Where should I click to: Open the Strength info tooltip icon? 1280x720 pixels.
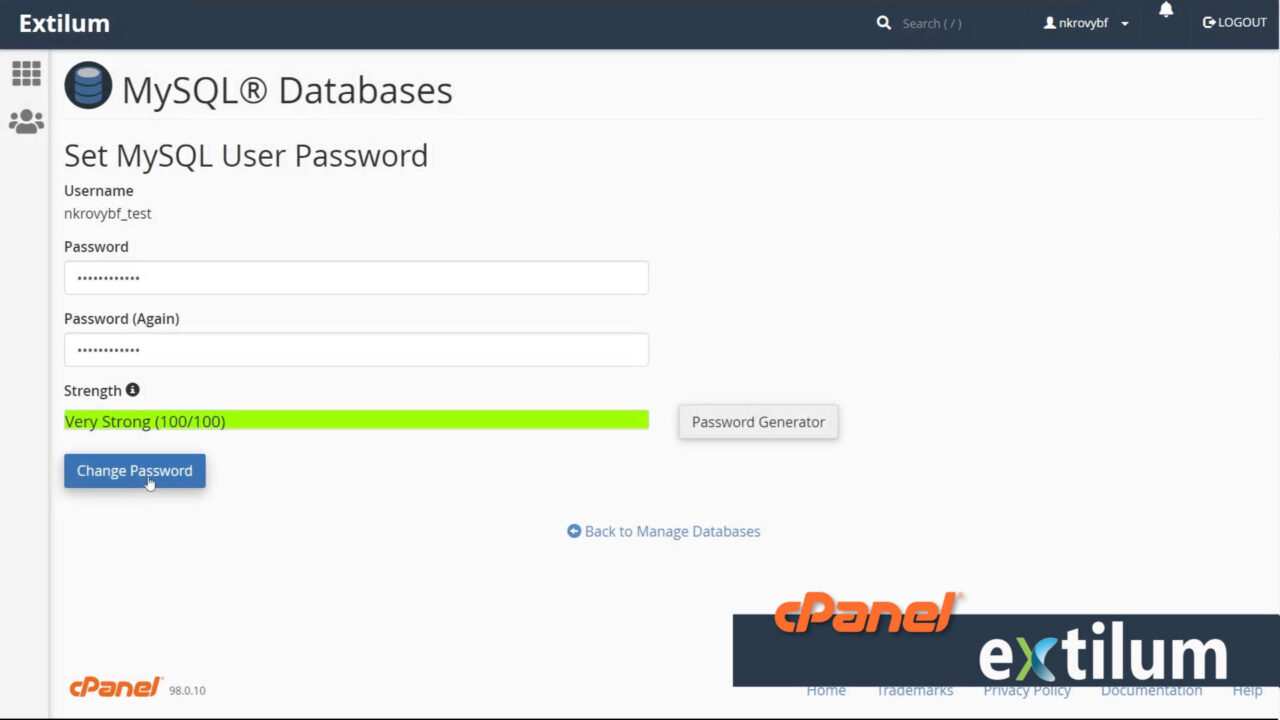coord(132,390)
